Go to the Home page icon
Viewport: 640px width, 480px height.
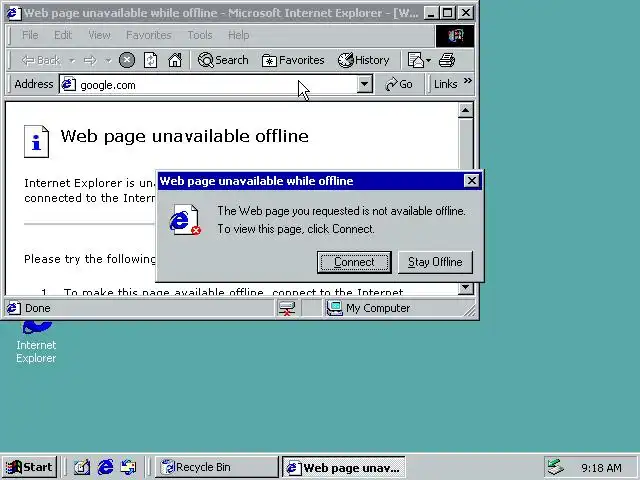(x=175, y=60)
